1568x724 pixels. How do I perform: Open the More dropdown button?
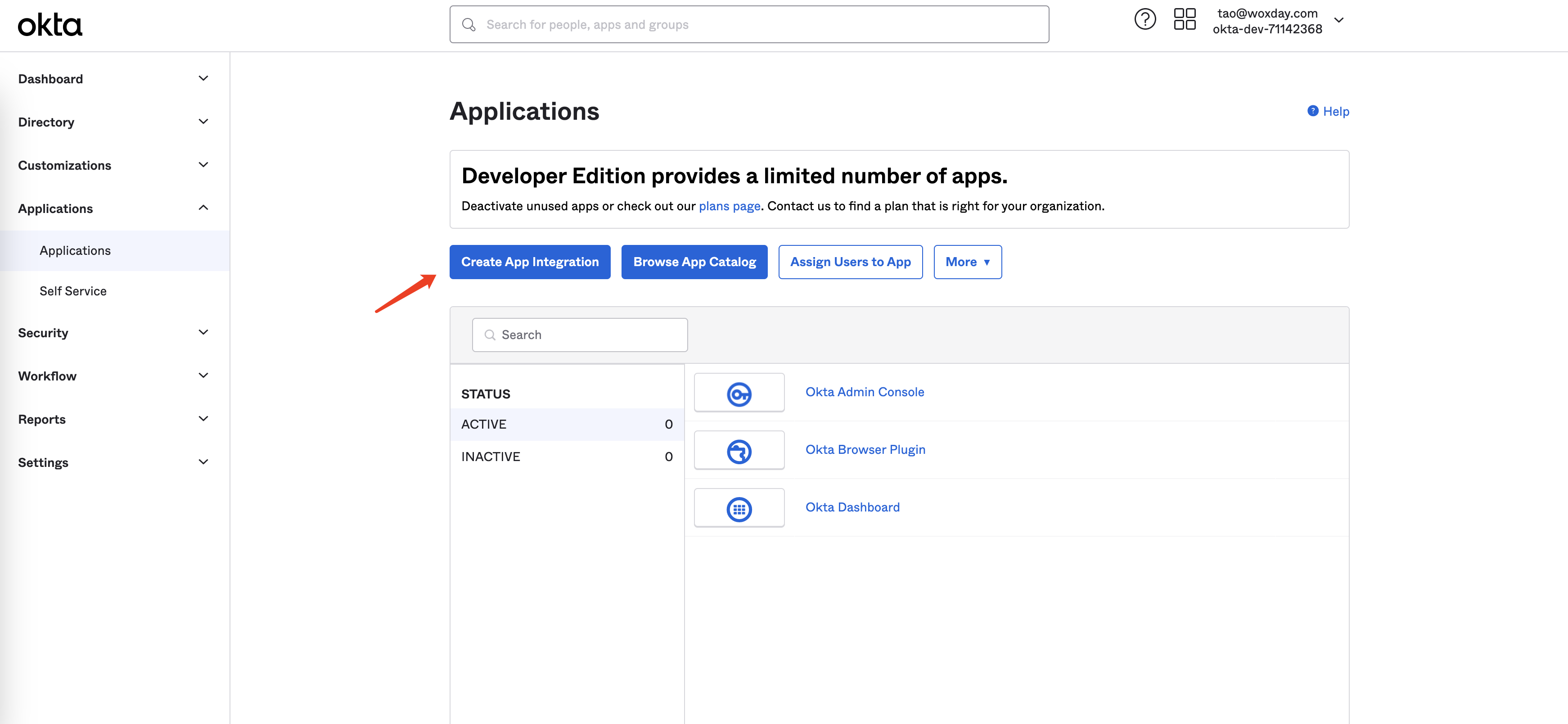(x=967, y=262)
